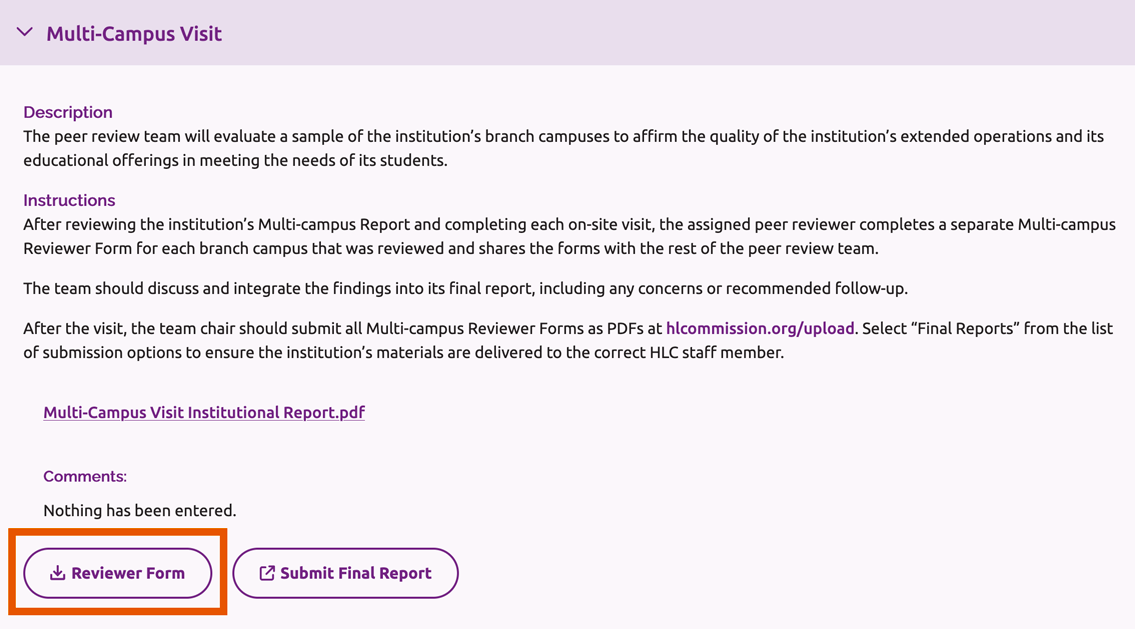This screenshot has width=1135, height=629.
Task: Open the Submit Final Report button
Action: [x=345, y=572]
